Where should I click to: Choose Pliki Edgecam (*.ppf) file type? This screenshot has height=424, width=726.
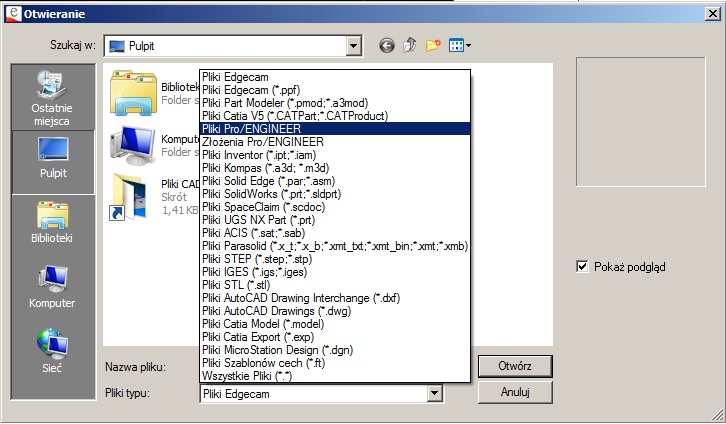click(335, 90)
